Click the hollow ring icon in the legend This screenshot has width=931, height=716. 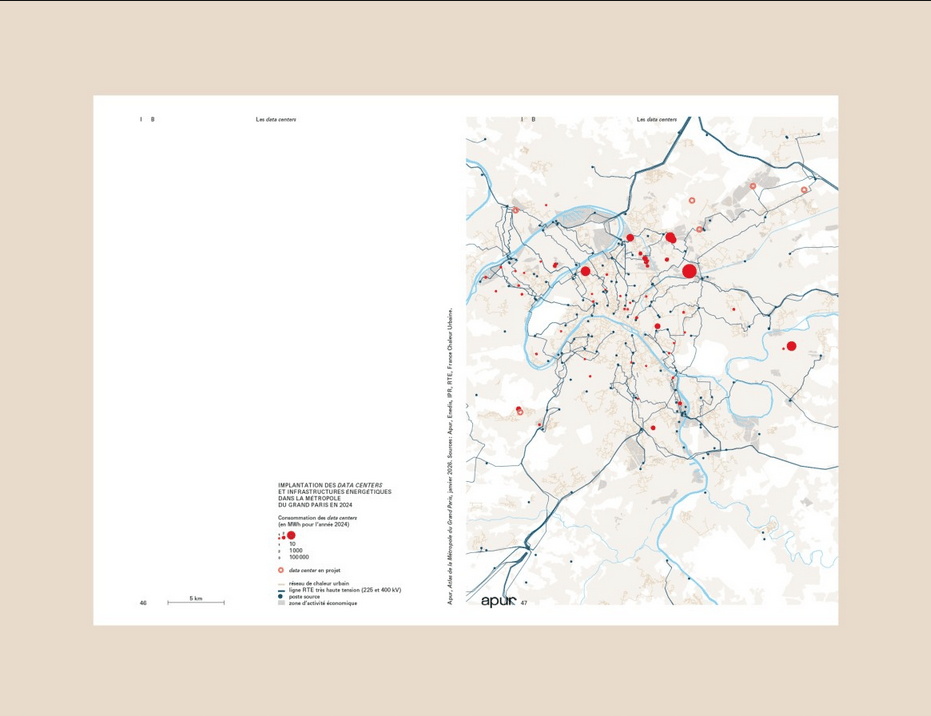[281, 570]
